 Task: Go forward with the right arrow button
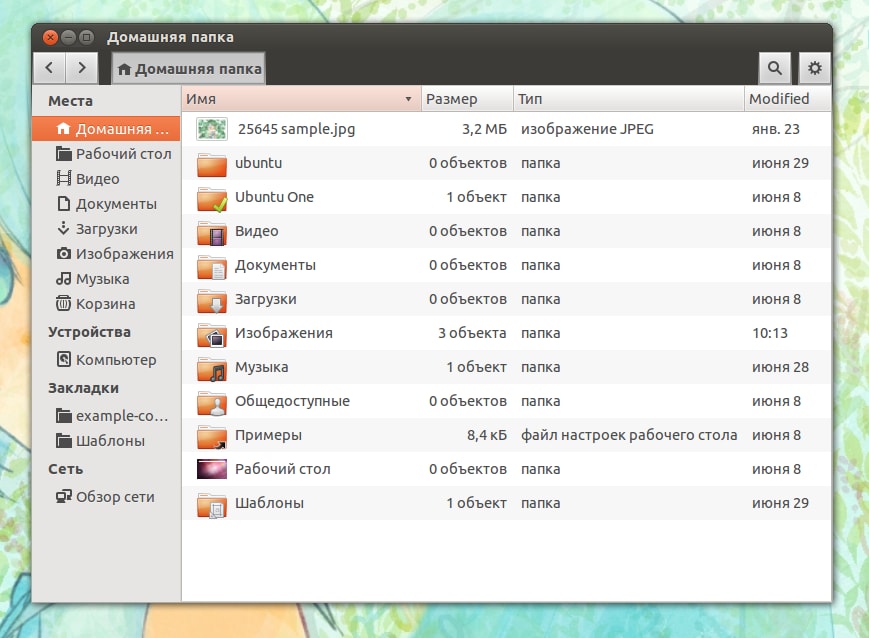click(x=82, y=68)
